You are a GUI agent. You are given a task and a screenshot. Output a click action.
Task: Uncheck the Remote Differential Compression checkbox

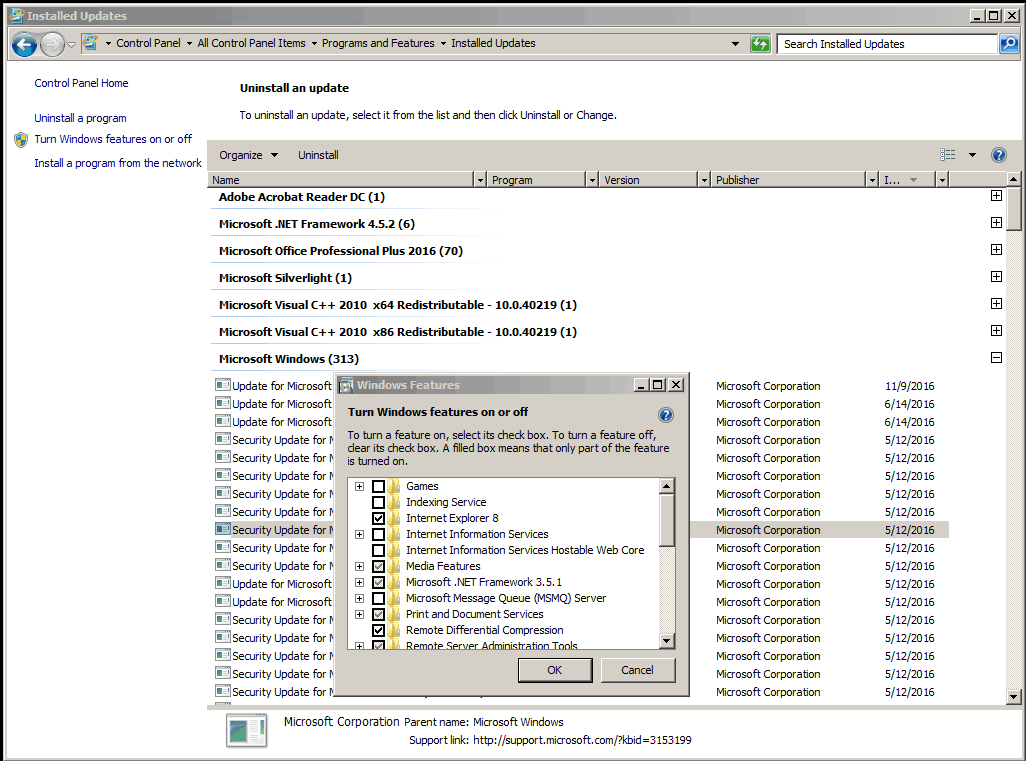(x=378, y=630)
